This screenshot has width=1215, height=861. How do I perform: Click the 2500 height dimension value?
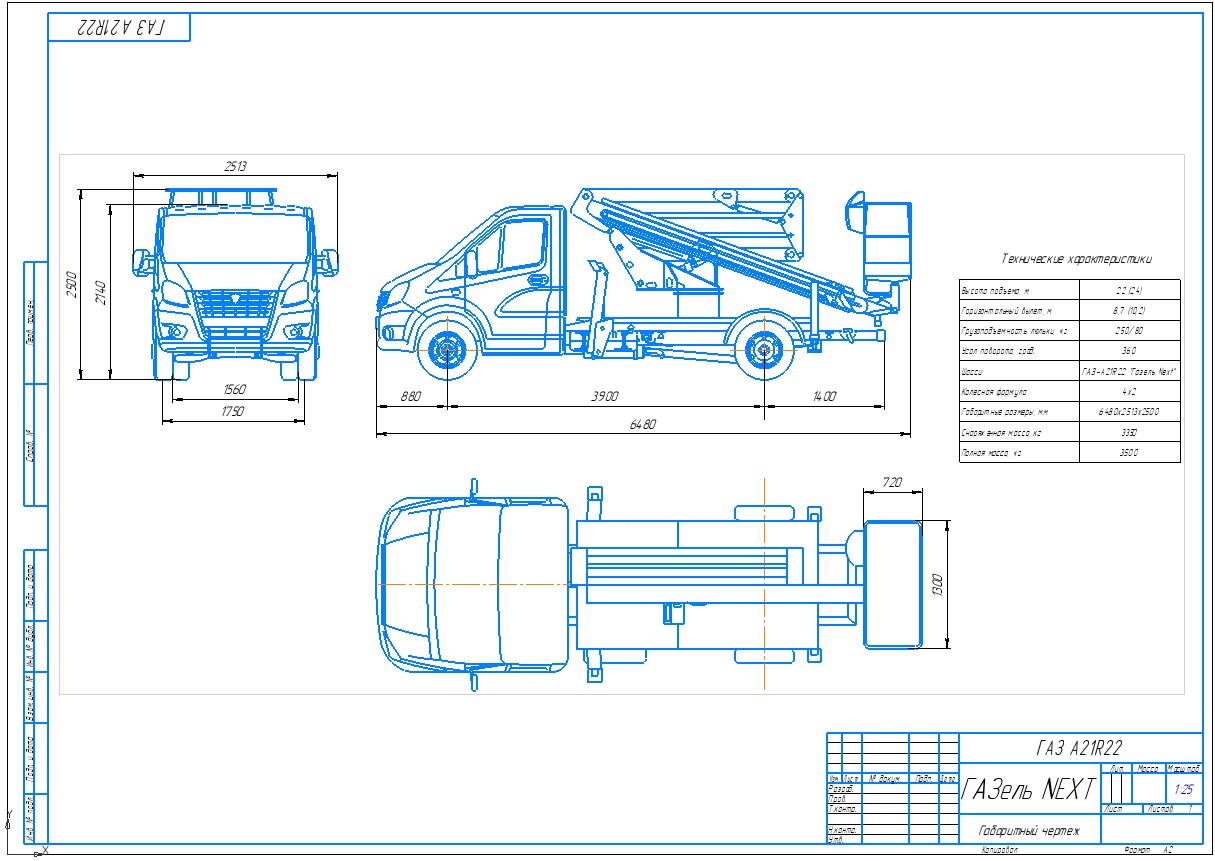[x=70, y=285]
